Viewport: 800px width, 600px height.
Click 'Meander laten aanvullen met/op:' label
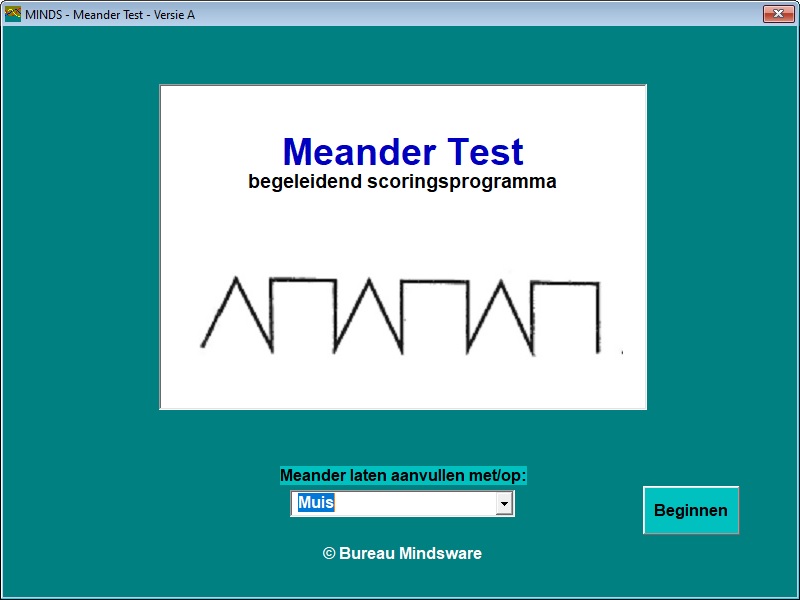[x=403, y=476]
